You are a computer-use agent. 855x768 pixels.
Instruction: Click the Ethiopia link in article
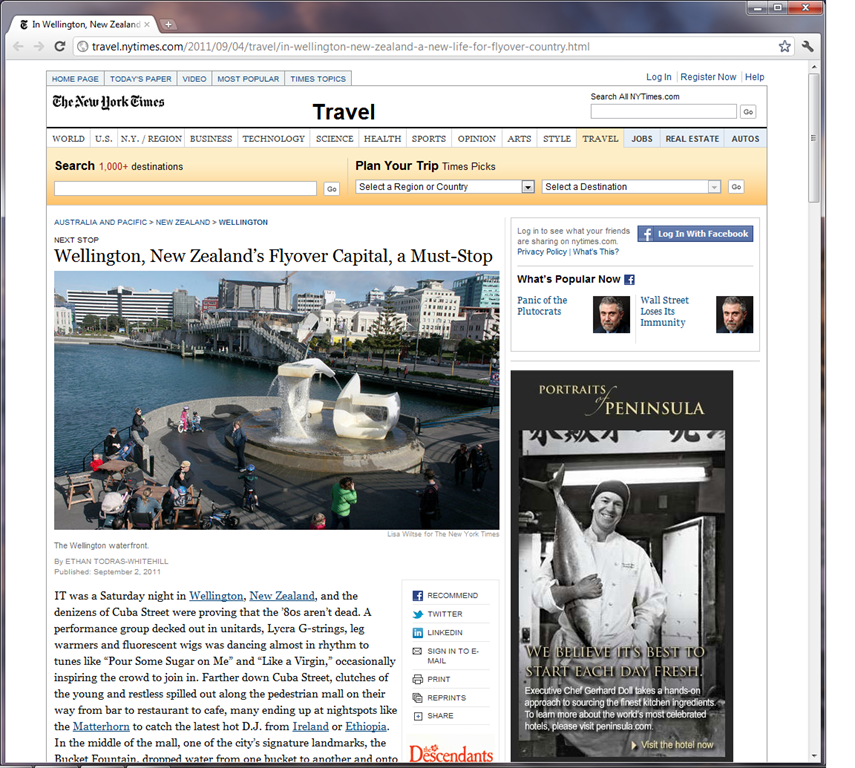point(366,727)
